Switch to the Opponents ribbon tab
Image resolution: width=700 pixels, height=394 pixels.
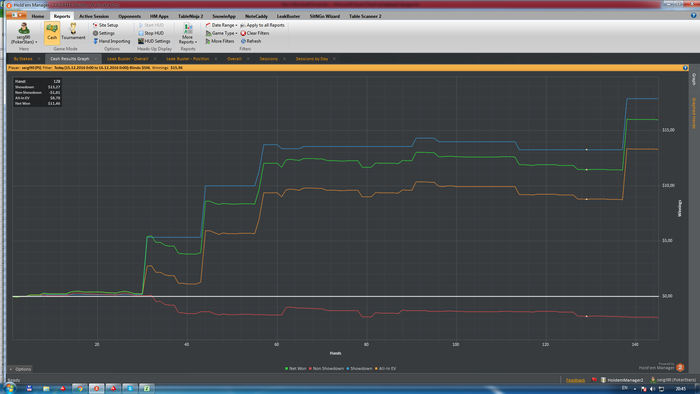tap(129, 16)
